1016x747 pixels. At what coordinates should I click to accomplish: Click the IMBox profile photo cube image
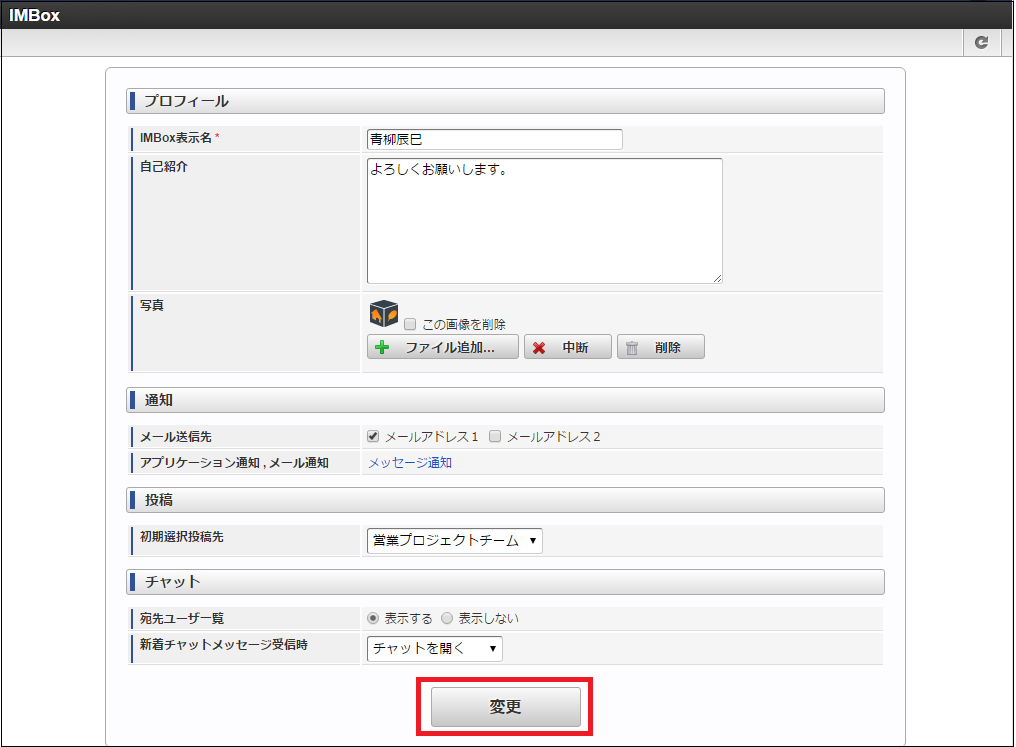point(384,314)
